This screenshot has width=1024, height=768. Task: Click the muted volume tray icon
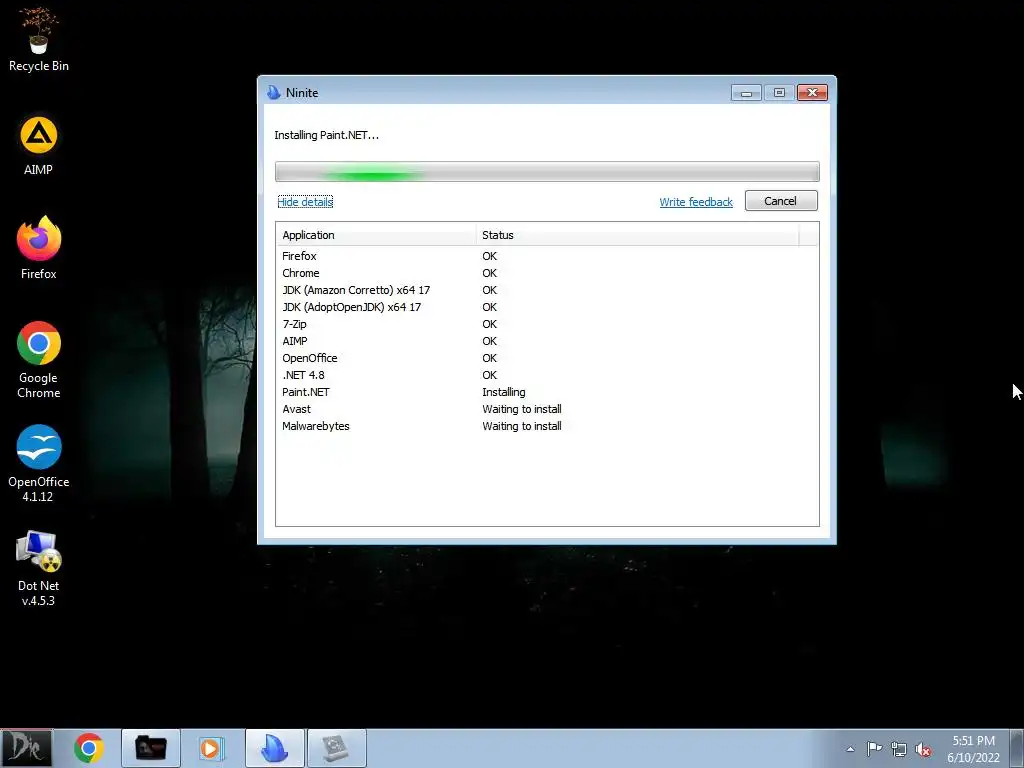coord(923,749)
